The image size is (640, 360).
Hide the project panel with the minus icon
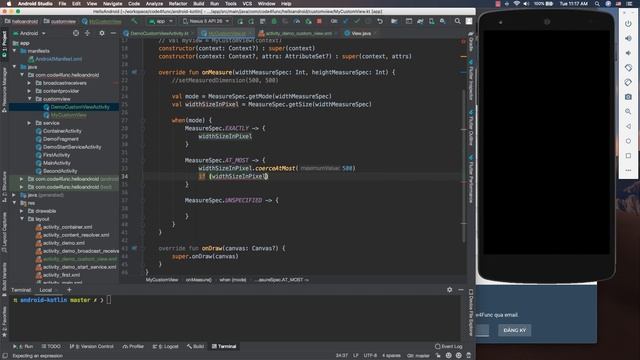click(113, 33)
